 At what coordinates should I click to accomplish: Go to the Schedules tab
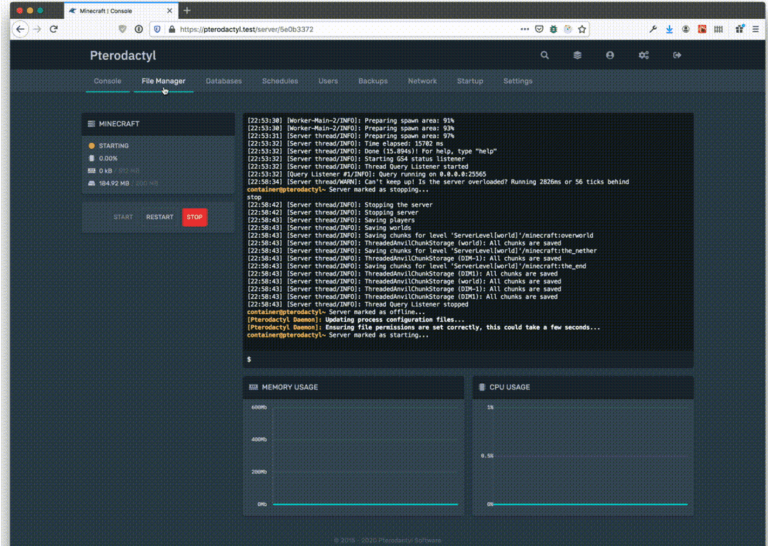click(280, 81)
